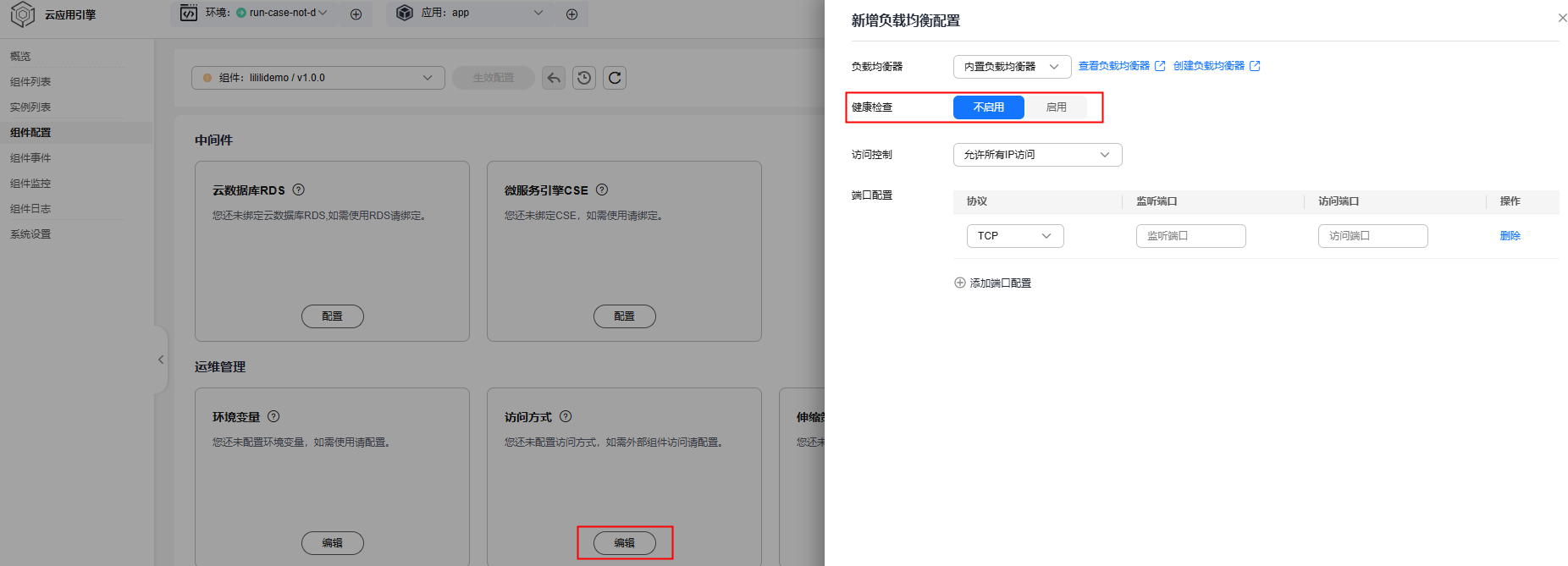
Task: Open the 内置负载均衡器 dropdown
Action: click(1012, 67)
